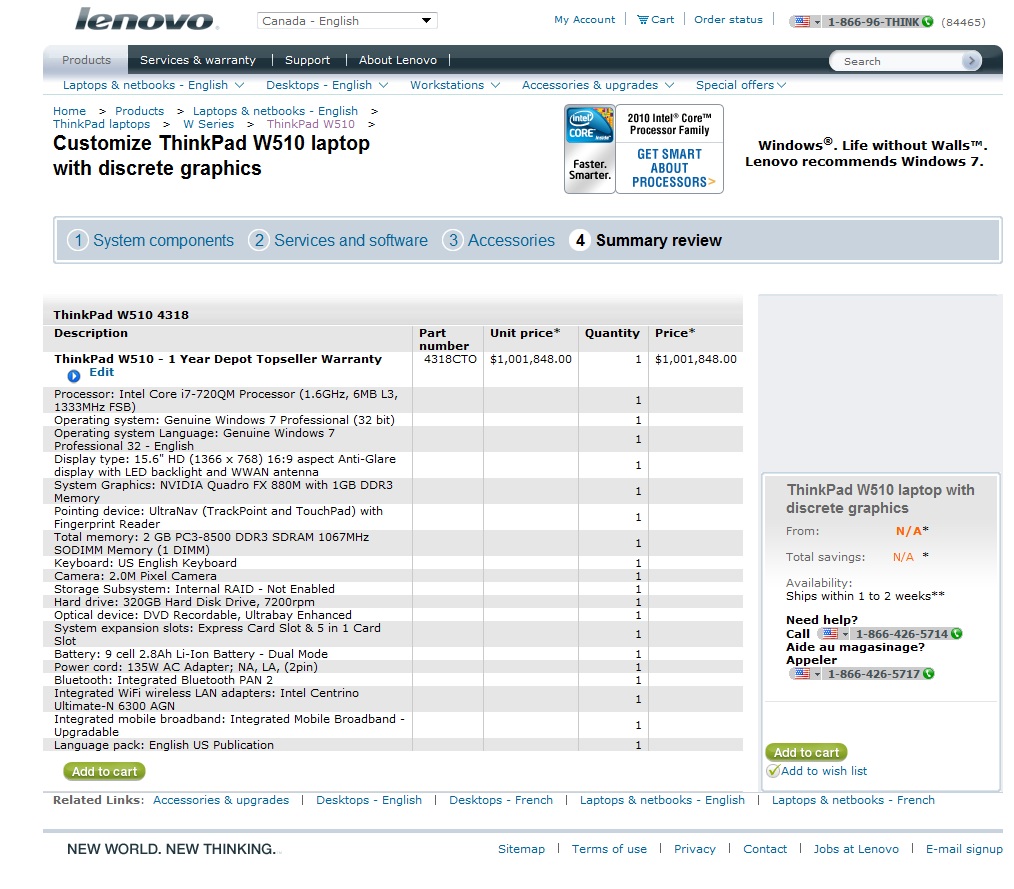
Task: Open the Cart icon link
Action: pos(655,19)
